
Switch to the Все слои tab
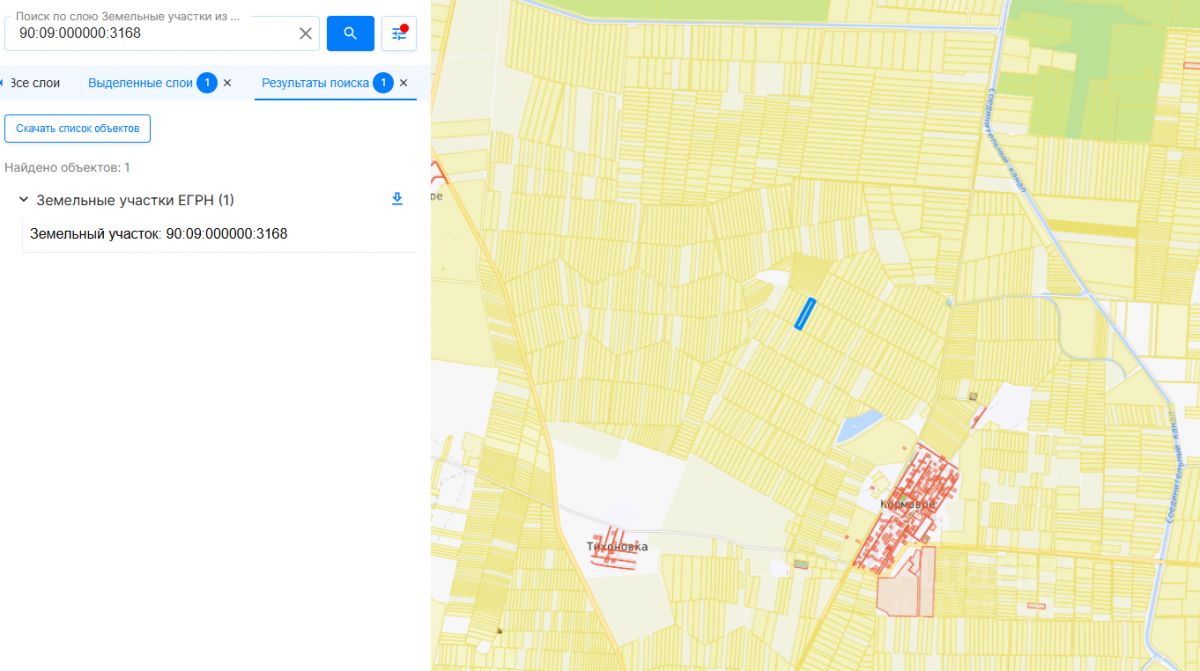pos(34,83)
